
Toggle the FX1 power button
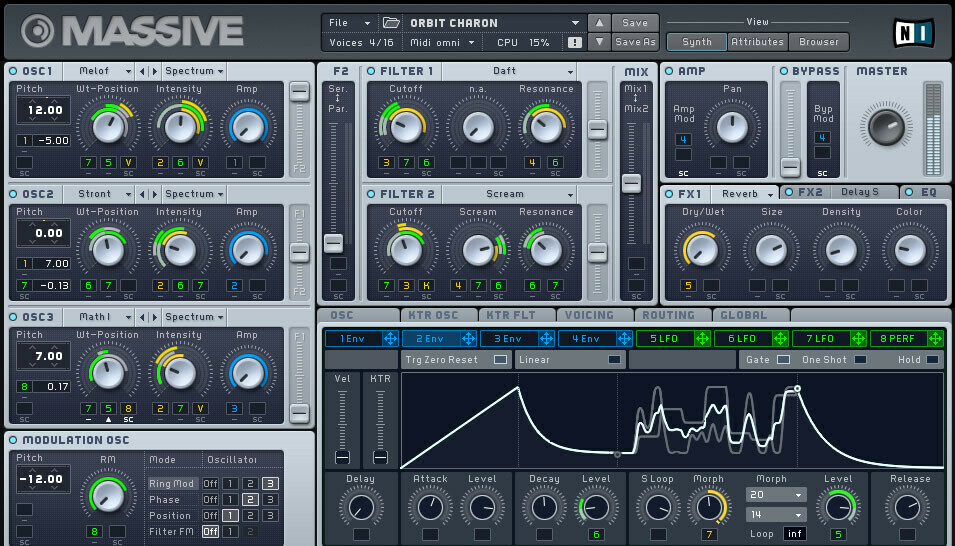pos(669,194)
